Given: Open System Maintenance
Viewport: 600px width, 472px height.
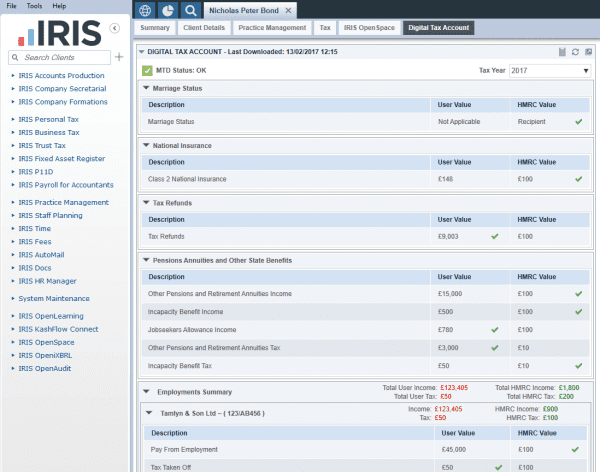Looking at the screenshot, I should tap(54, 299).
